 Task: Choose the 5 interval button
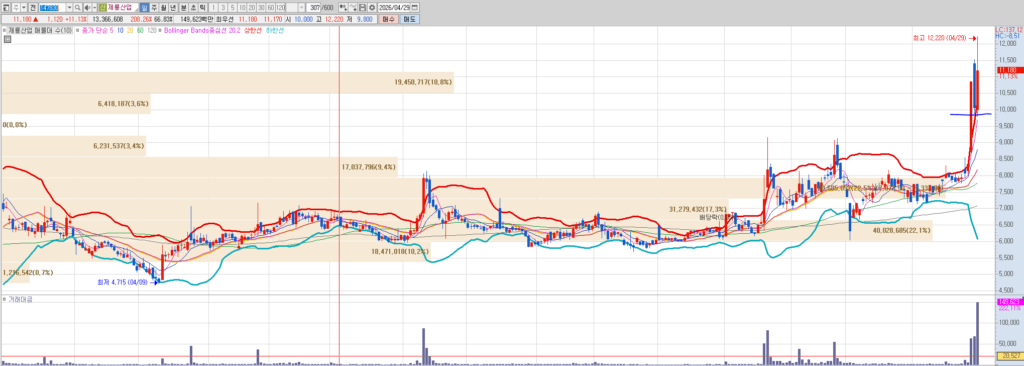pos(232,7)
